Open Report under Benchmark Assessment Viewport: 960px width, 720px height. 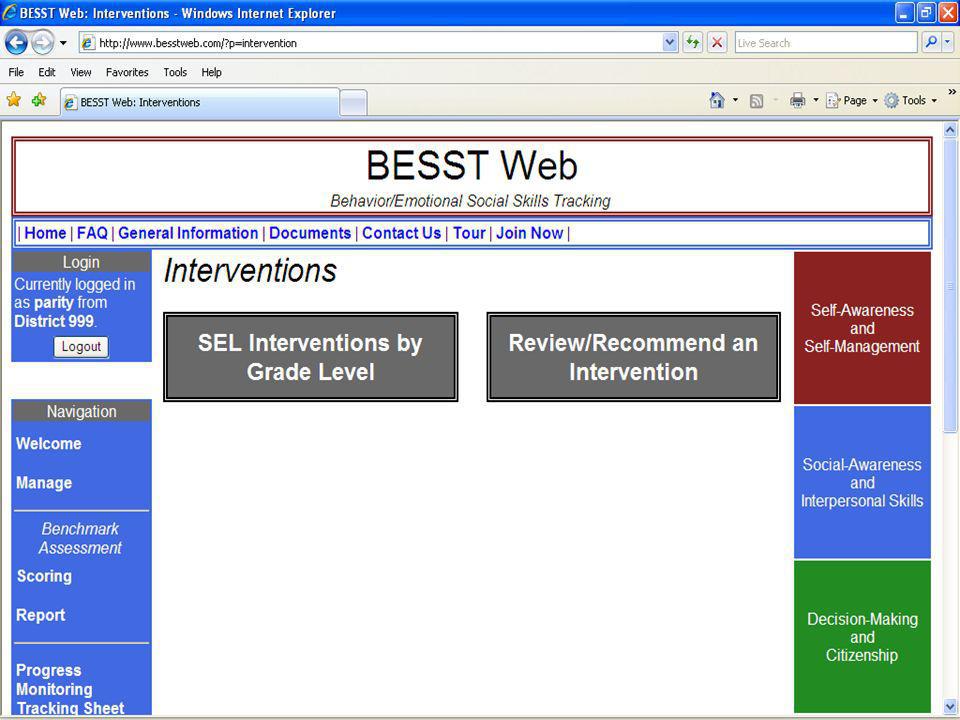(x=40, y=615)
